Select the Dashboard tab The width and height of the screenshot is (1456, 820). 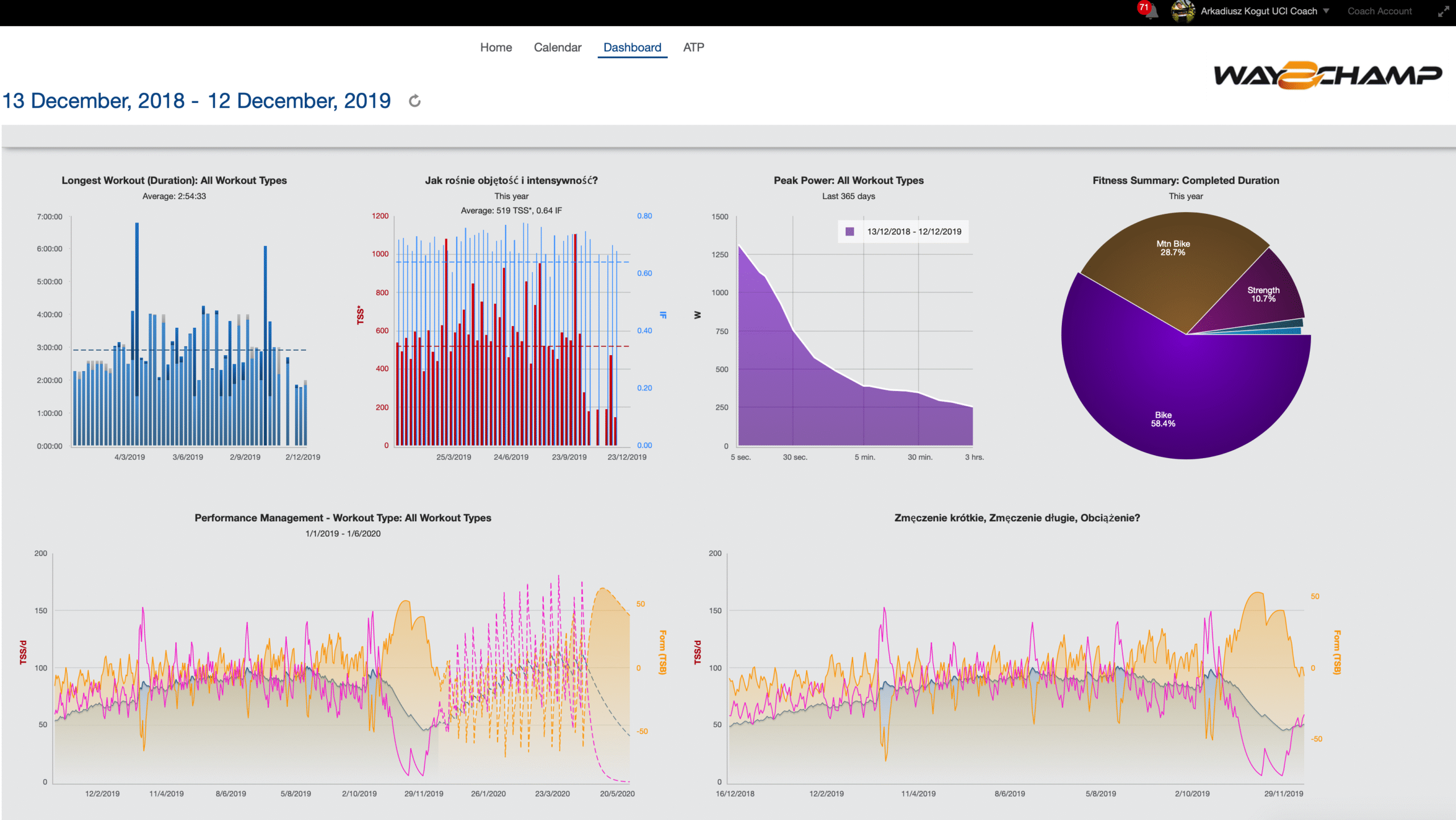[632, 47]
